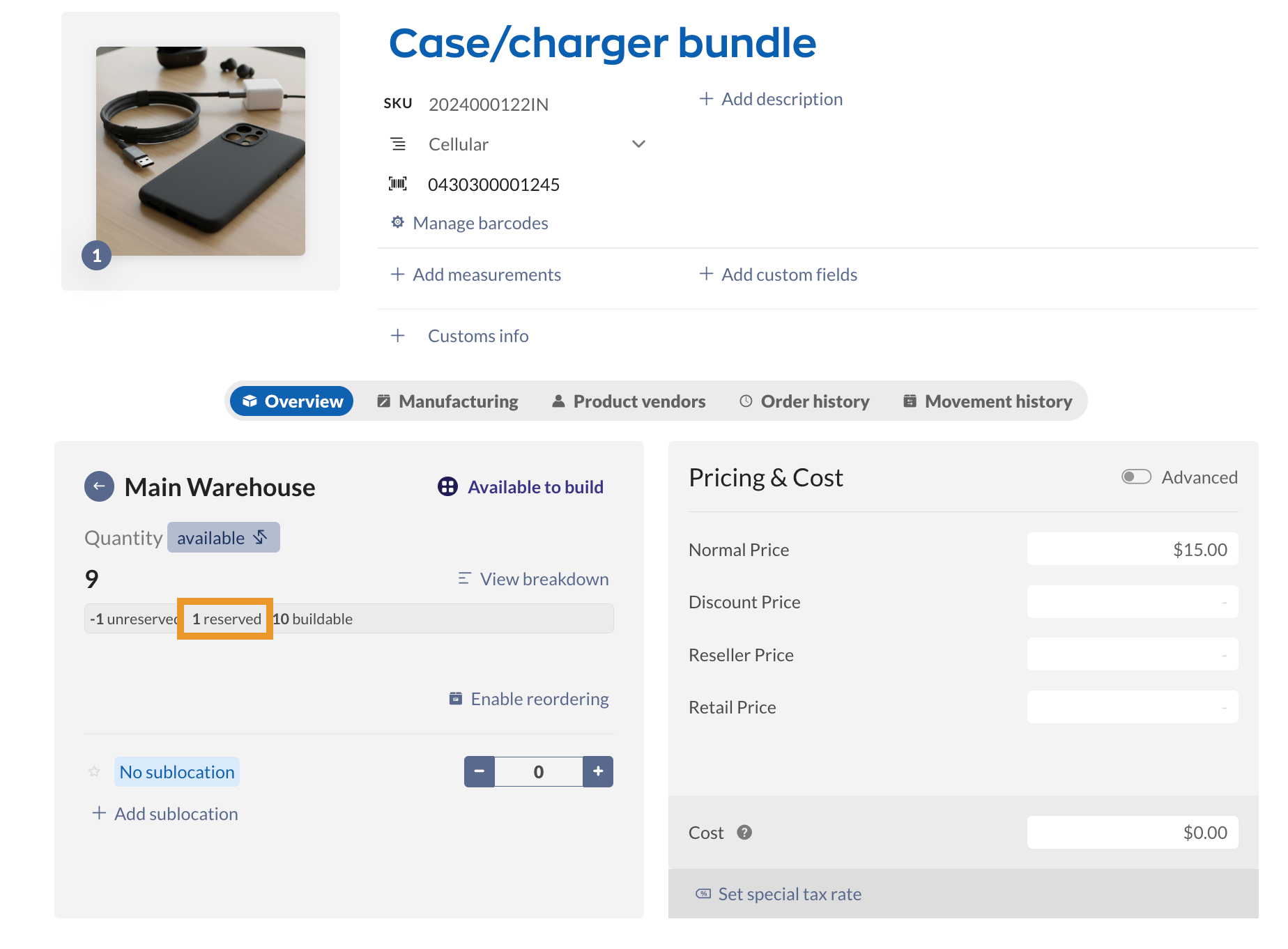Open the product image thumbnail

[201, 151]
